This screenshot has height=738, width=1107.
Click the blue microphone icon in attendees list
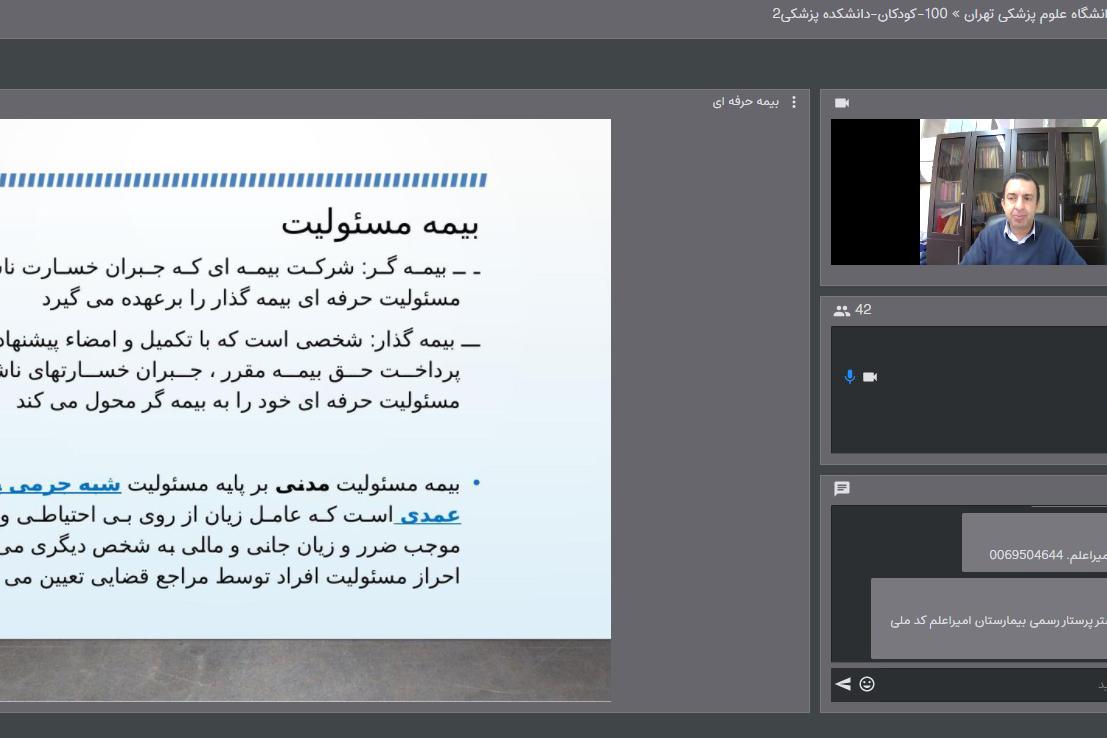pyautogui.click(x=850, y=377)
